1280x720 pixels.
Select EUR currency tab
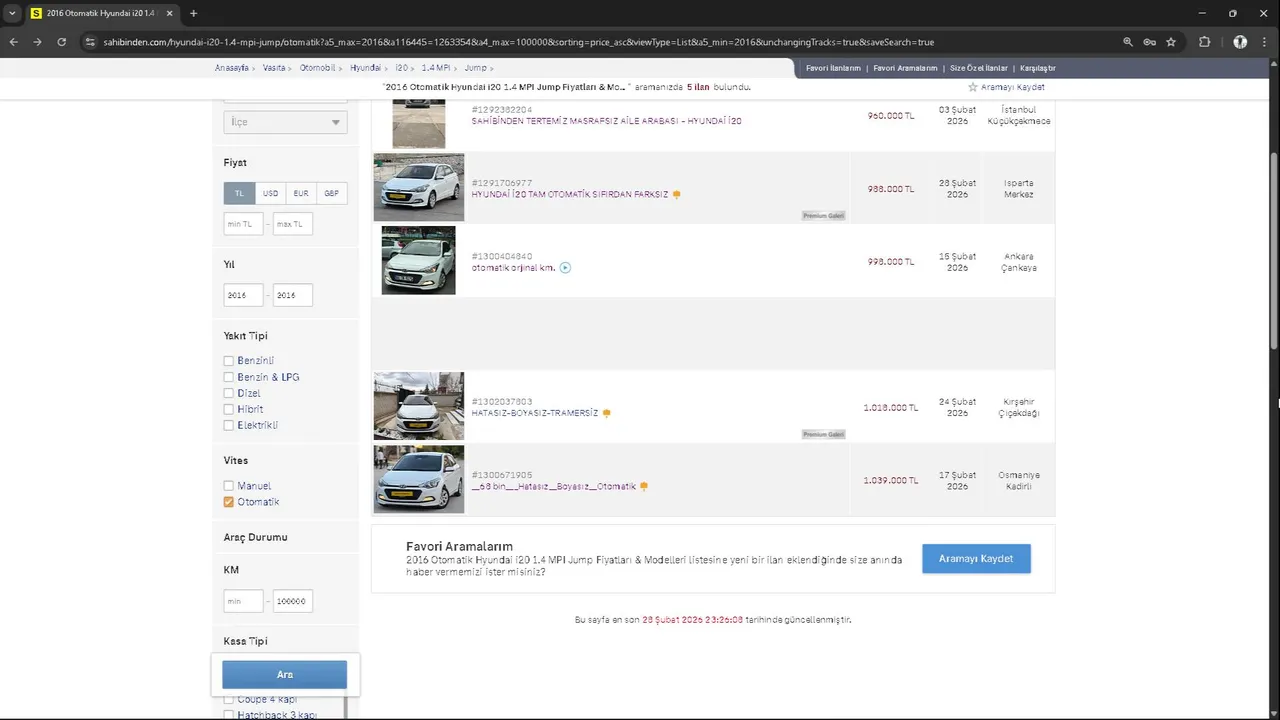click(301, 193)
